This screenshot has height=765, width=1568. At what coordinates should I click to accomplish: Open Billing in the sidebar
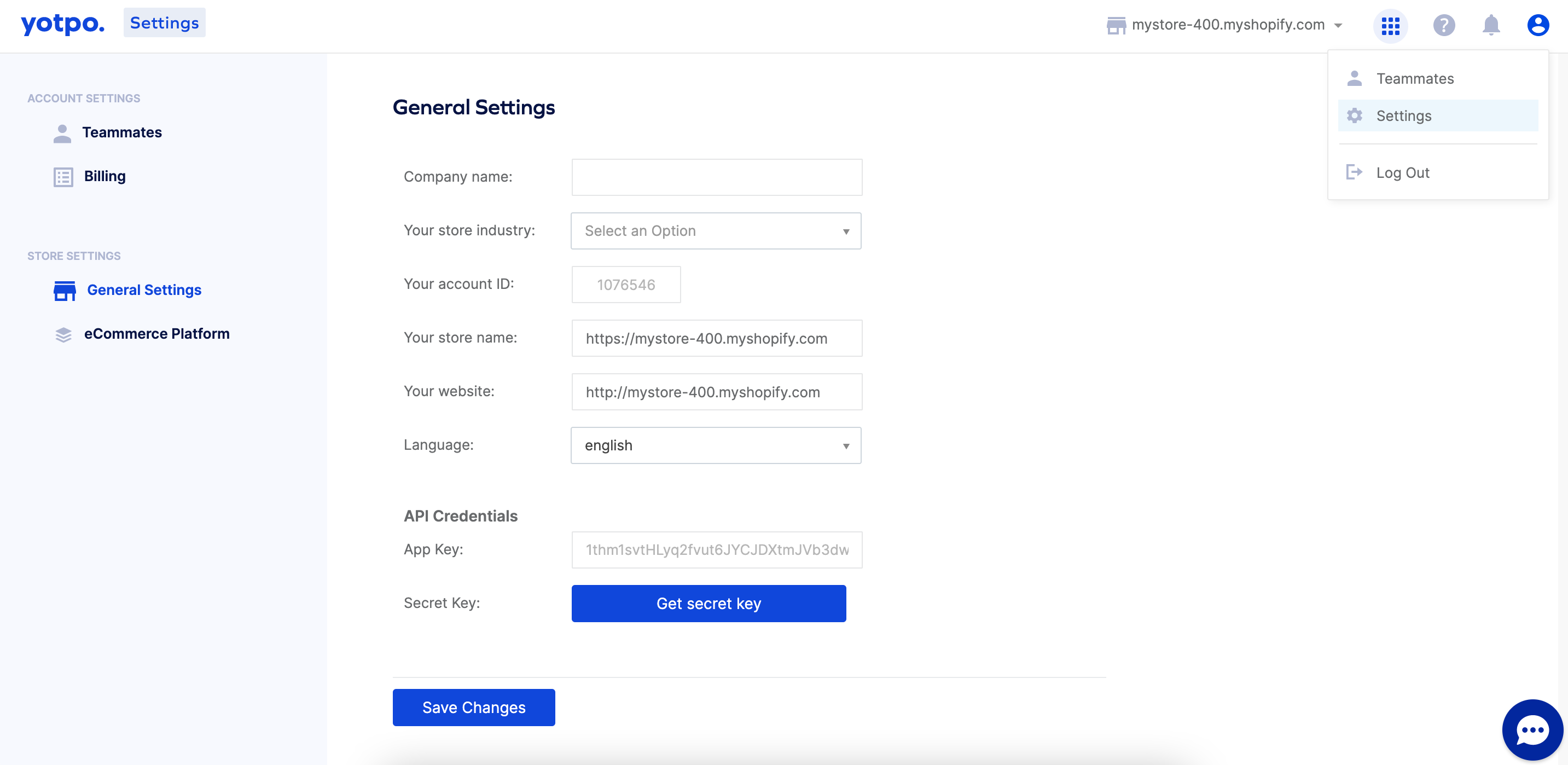click(104, 177)
